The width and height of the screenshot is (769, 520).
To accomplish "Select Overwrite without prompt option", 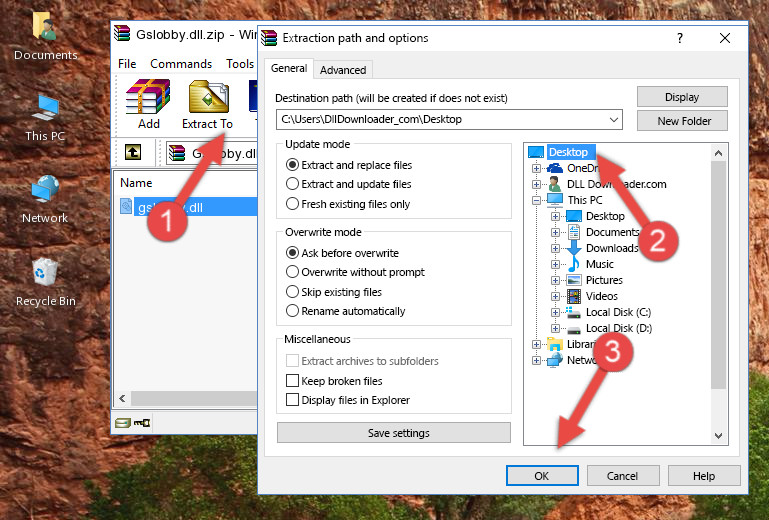I will coord(292,272).
